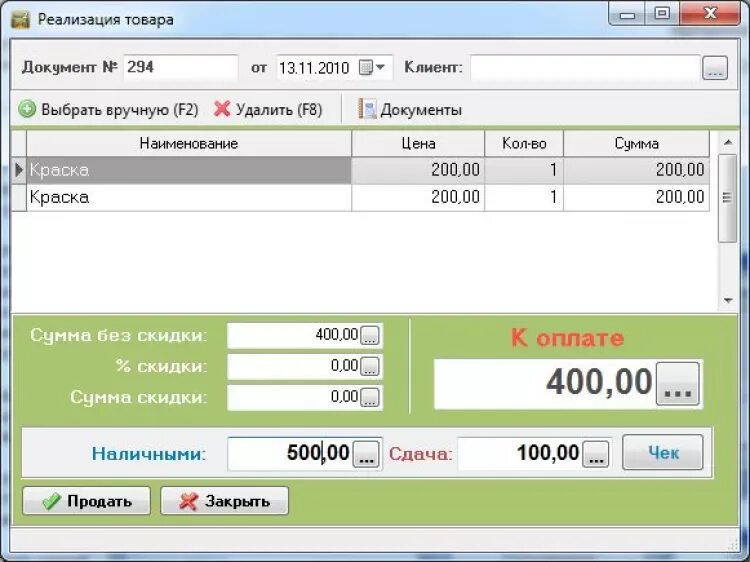
Task: Click the 'Сумма' column header
Action: point(637,143)
